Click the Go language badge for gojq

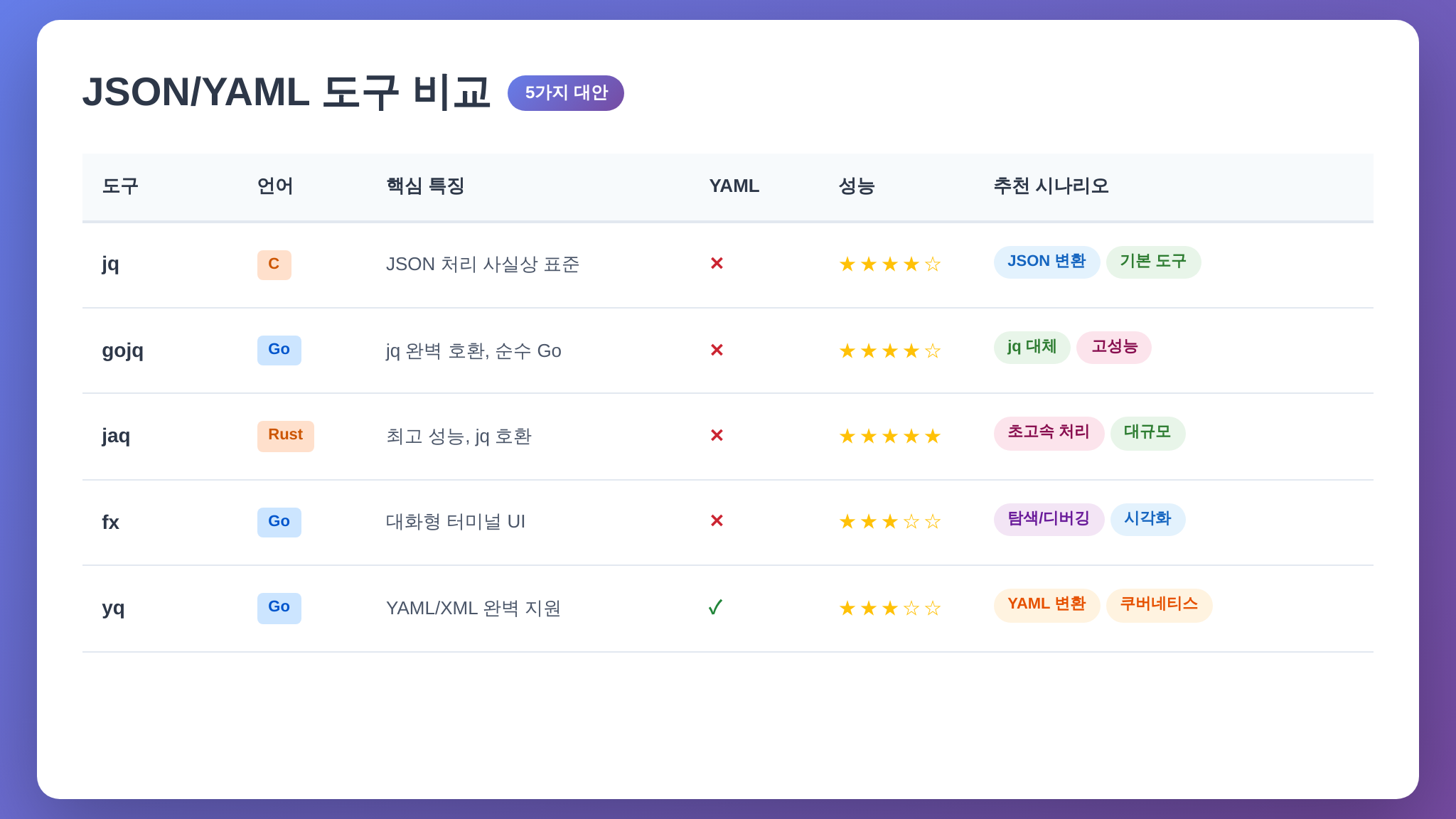click(x=279, y=350)
